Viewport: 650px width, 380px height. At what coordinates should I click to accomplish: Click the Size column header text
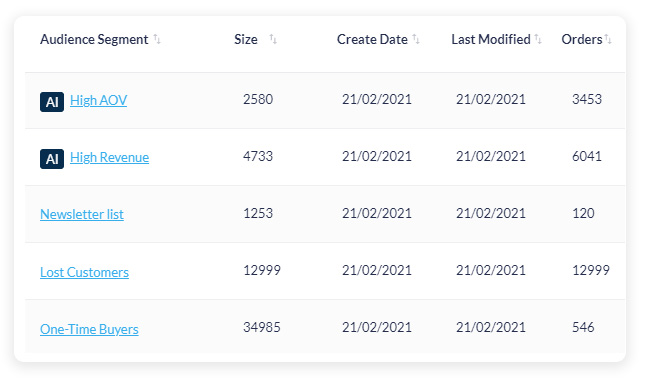click(x=246, y=39)
